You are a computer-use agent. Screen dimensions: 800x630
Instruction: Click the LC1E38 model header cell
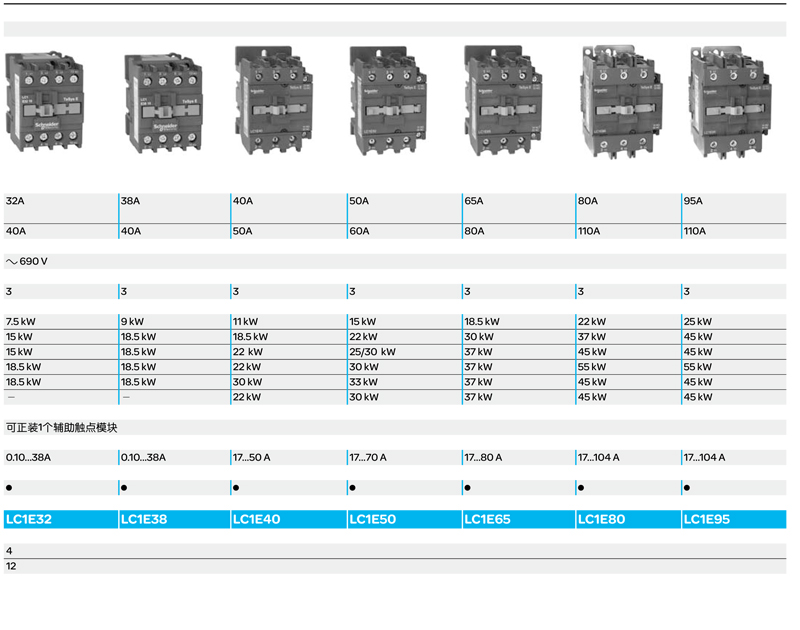coord(174,519)
